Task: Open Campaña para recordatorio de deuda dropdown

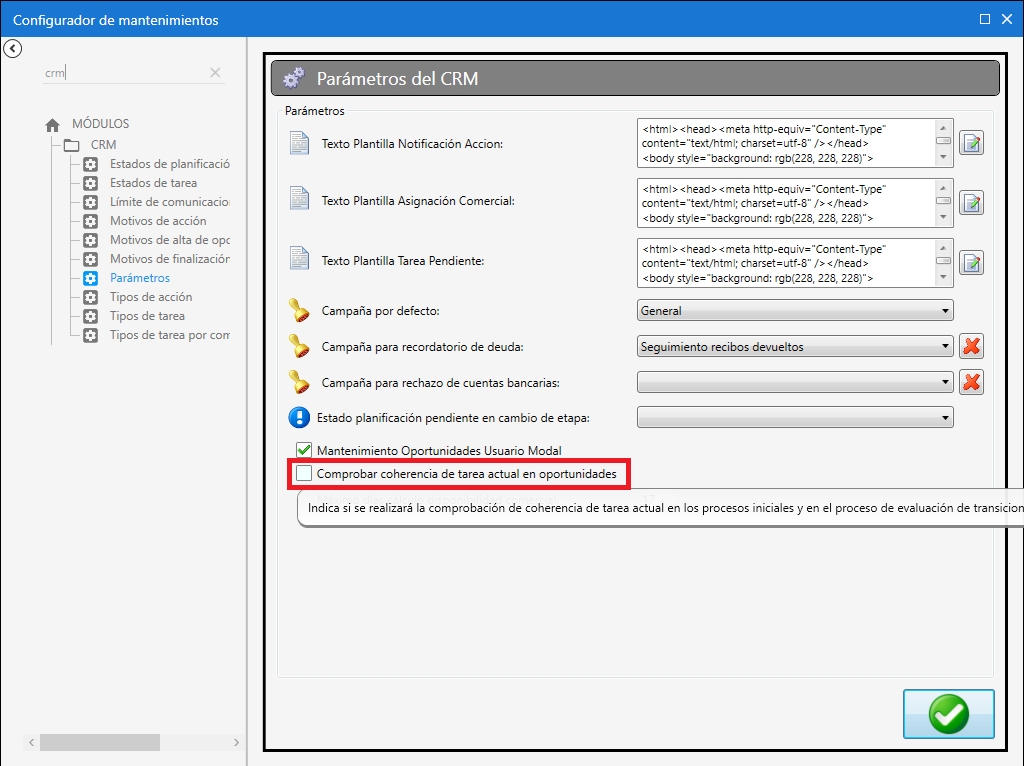Action: tap(795, 346)
